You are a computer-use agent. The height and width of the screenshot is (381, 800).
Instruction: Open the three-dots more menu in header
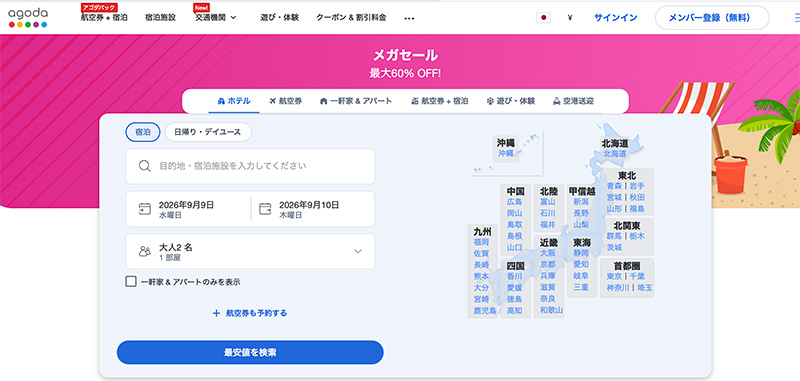click(409, 18)
